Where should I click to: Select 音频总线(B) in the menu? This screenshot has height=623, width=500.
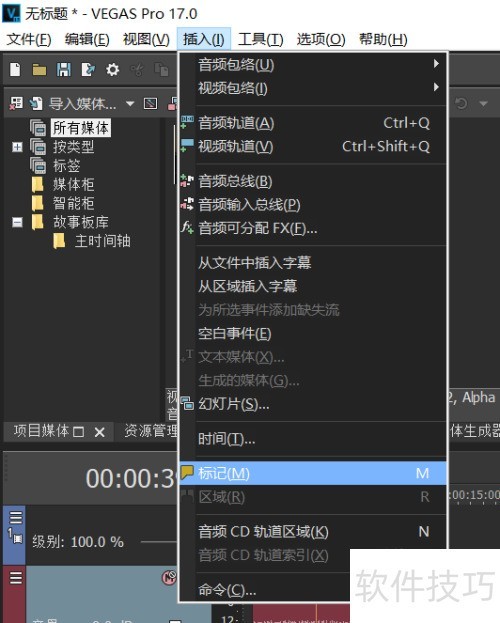(x=313, y=181)
